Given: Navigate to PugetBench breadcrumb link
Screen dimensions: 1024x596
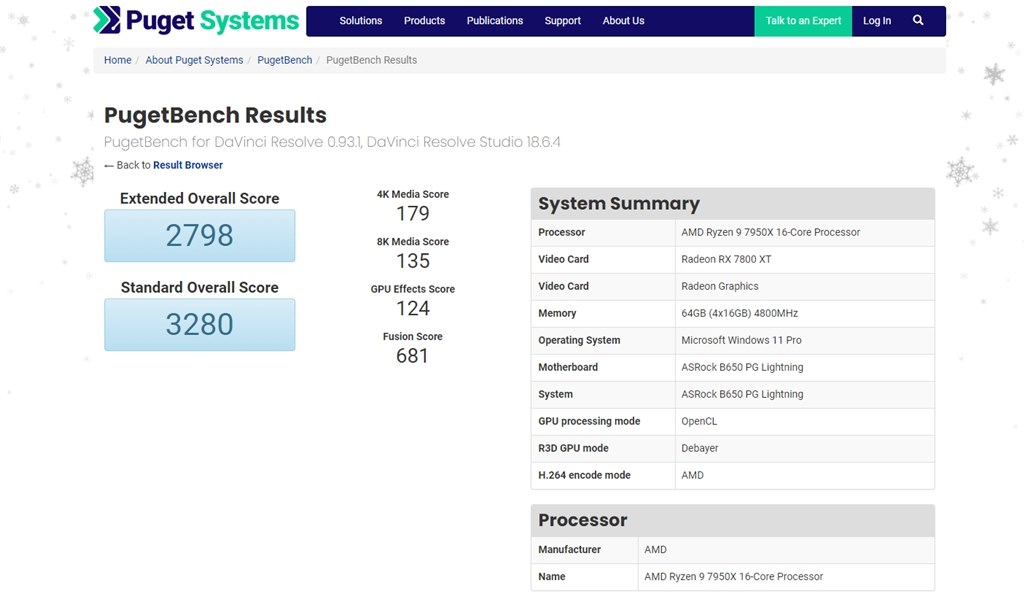Looking at the screenshot, I should [284, 60].
